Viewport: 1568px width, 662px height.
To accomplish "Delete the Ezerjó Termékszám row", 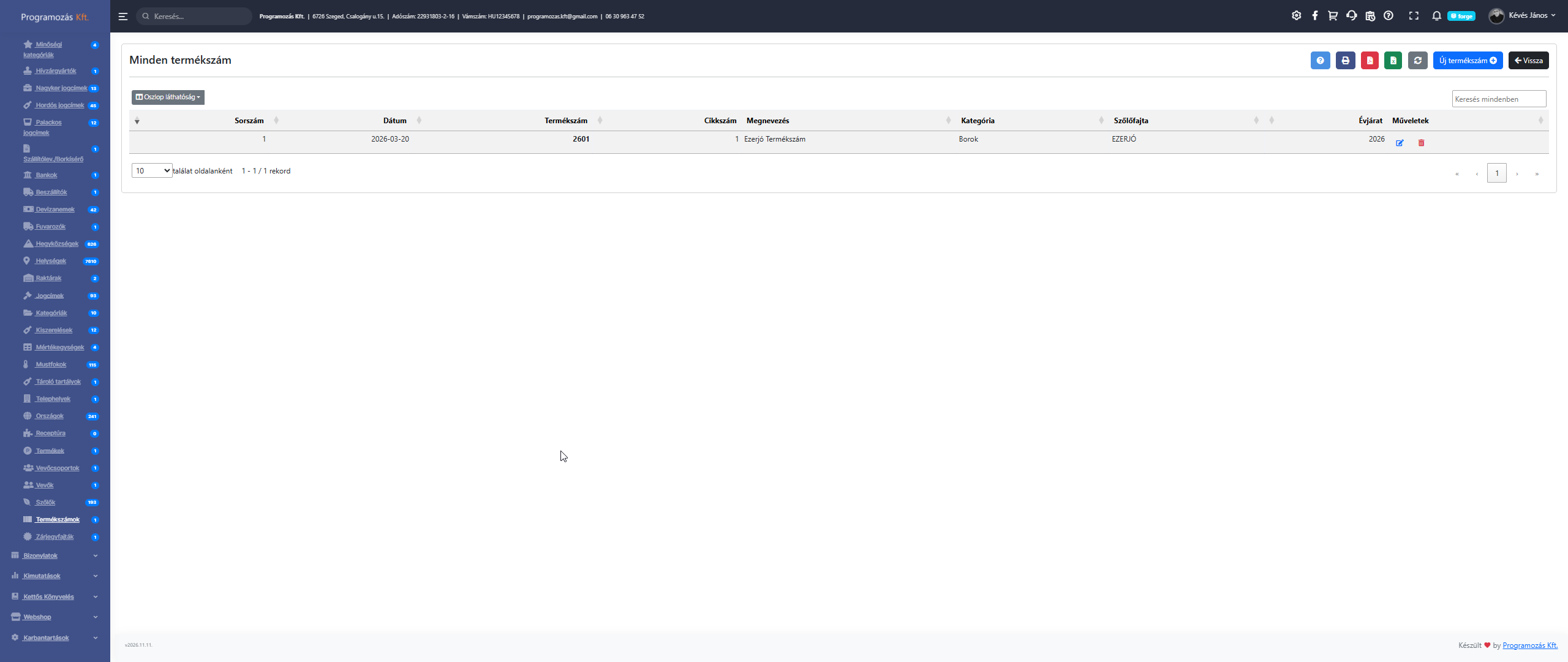I will pos(1421,143).
